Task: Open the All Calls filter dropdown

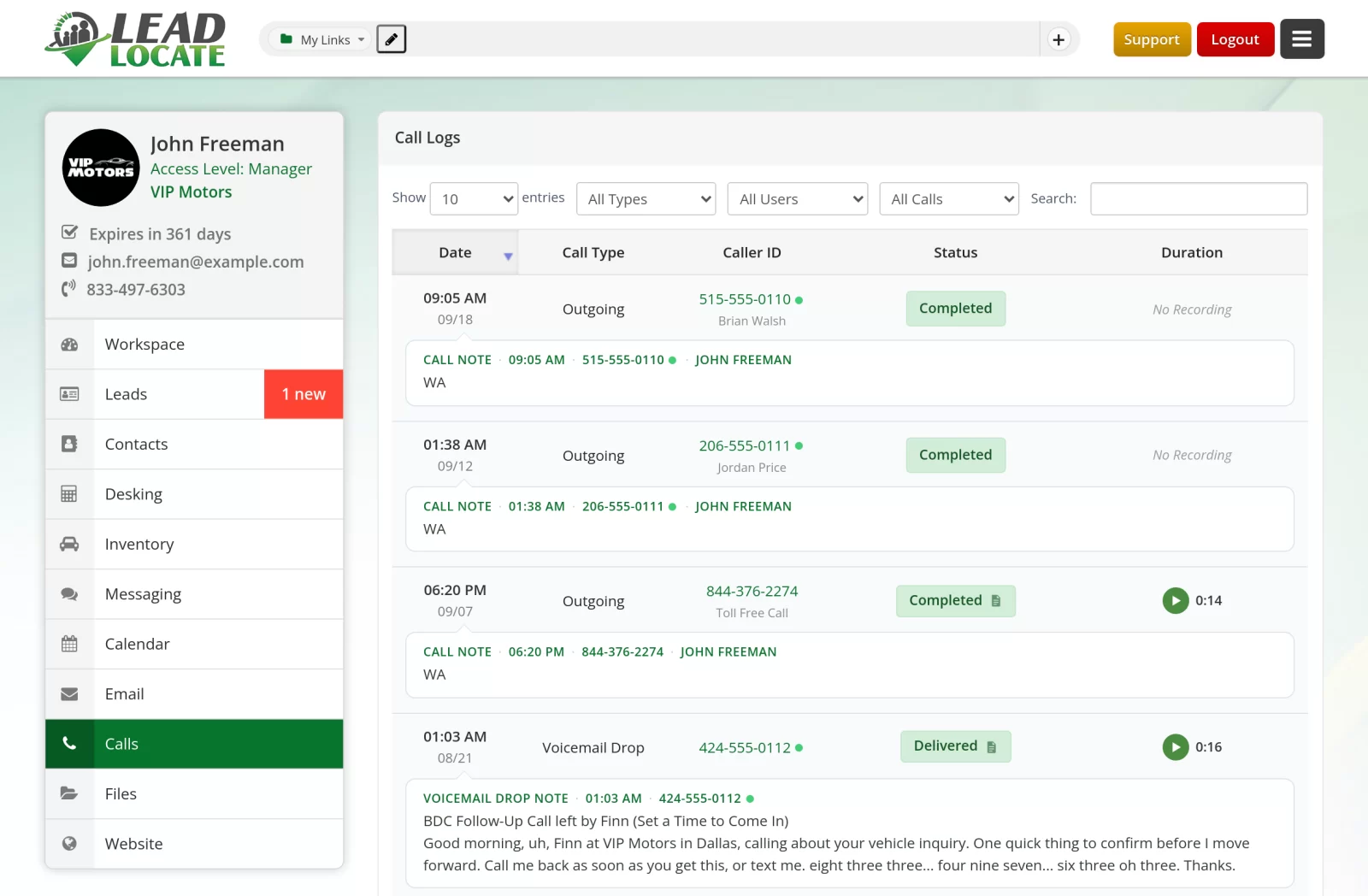Action: pos(949,199)
